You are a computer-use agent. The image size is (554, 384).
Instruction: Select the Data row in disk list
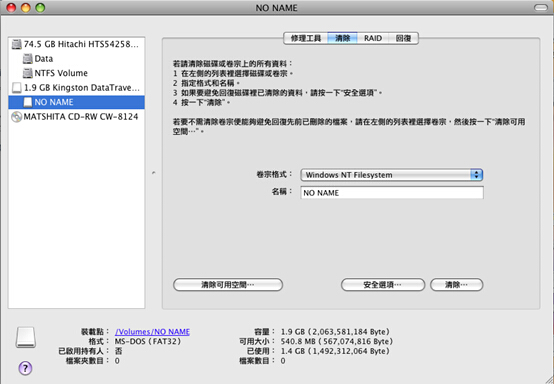[77, 59]
